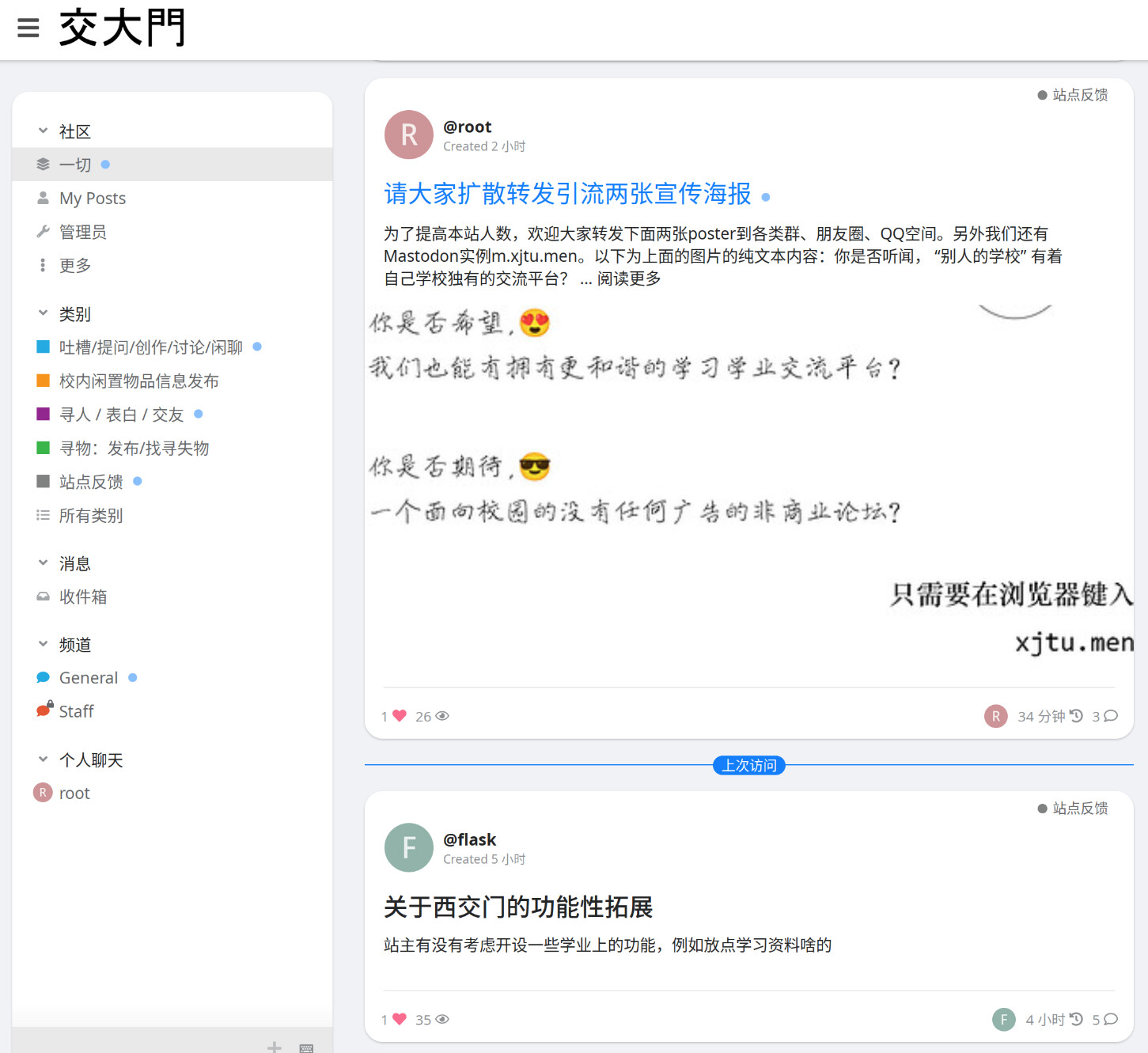Select the orange 校内闲置物品信息发布 category

tap(138, 381)
